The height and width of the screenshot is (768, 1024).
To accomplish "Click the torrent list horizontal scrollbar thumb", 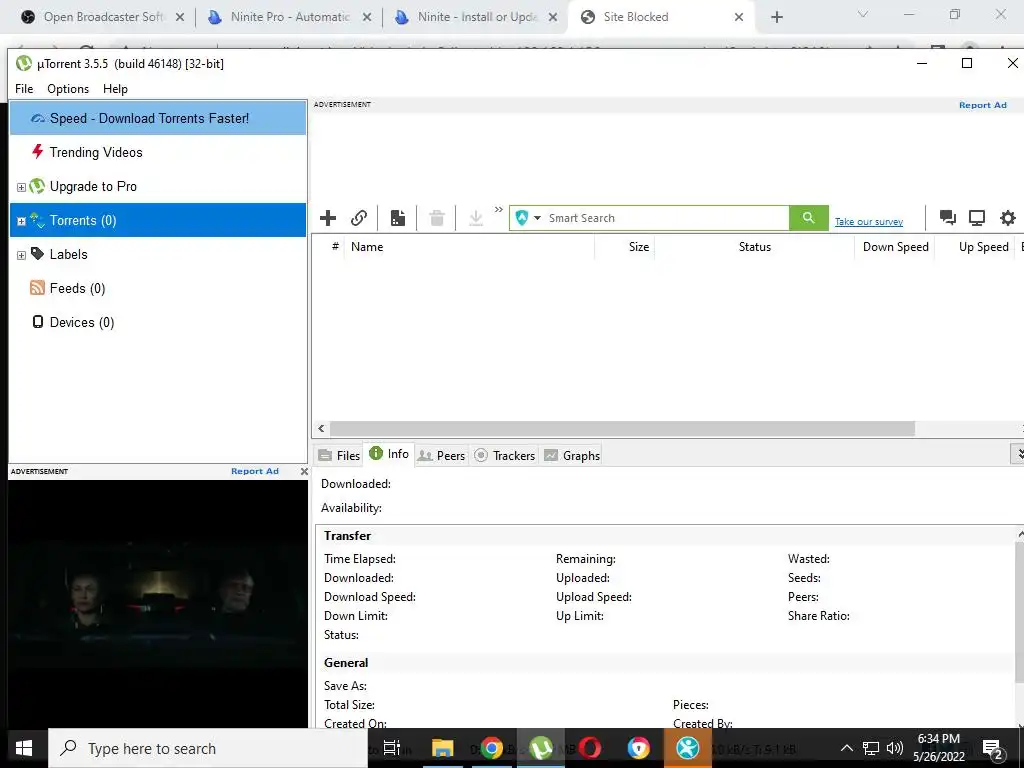I will [622, 428].
